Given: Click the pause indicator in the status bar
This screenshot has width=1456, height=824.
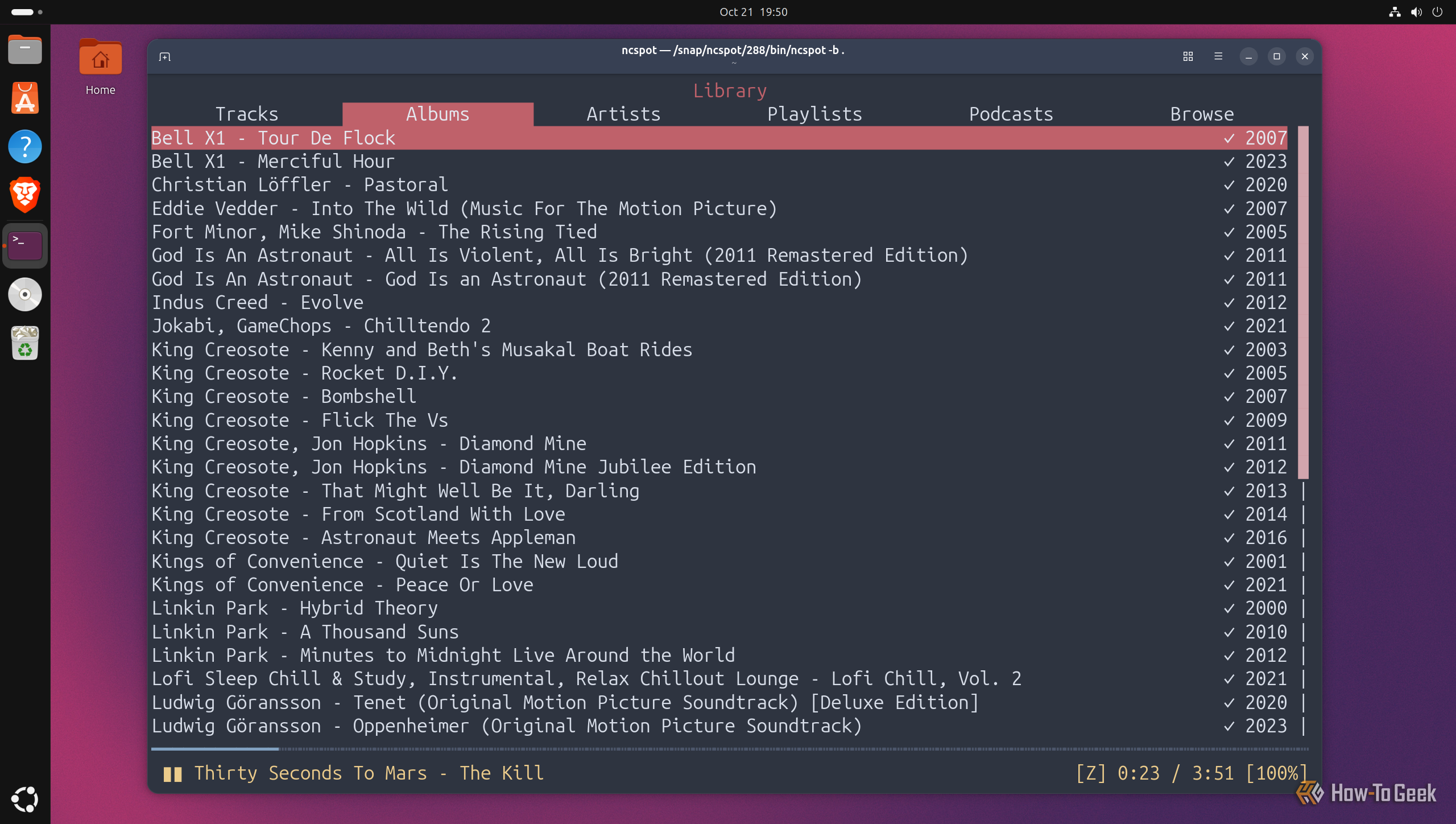Looking at the screenshot, I should pos(173,774).
